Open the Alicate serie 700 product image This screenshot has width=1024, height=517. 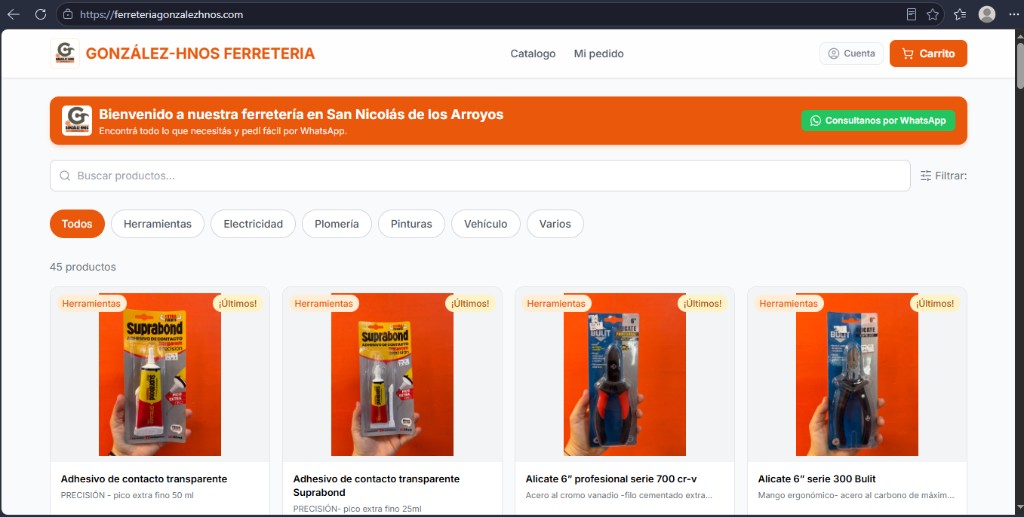click(x=624, y=374)
